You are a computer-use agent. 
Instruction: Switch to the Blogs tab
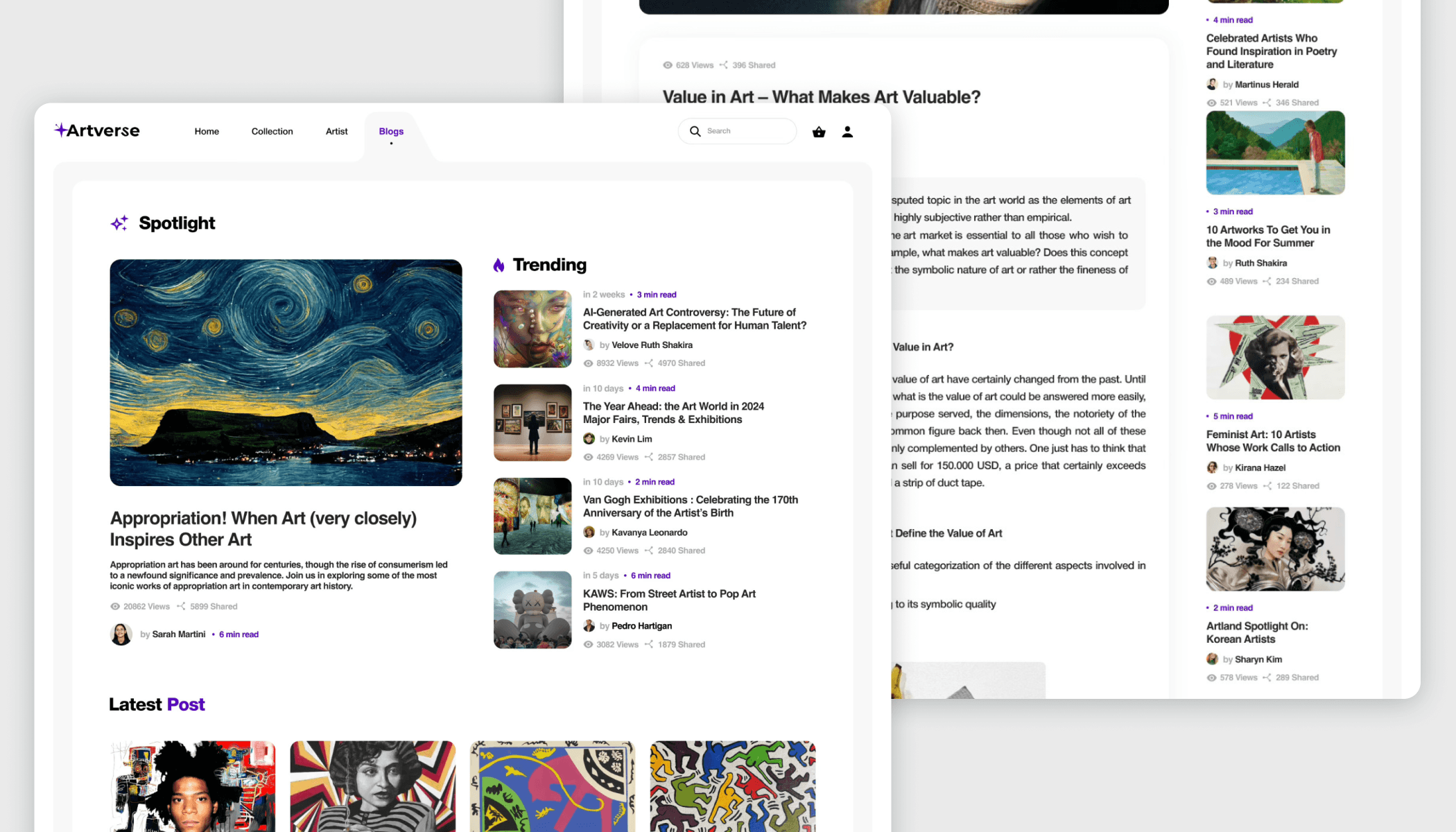coord(391,132)
